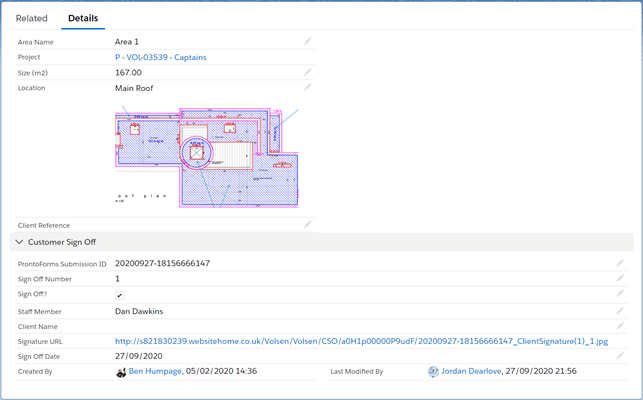Edit the Sign Off Number pencil icon

coord(620,278)
